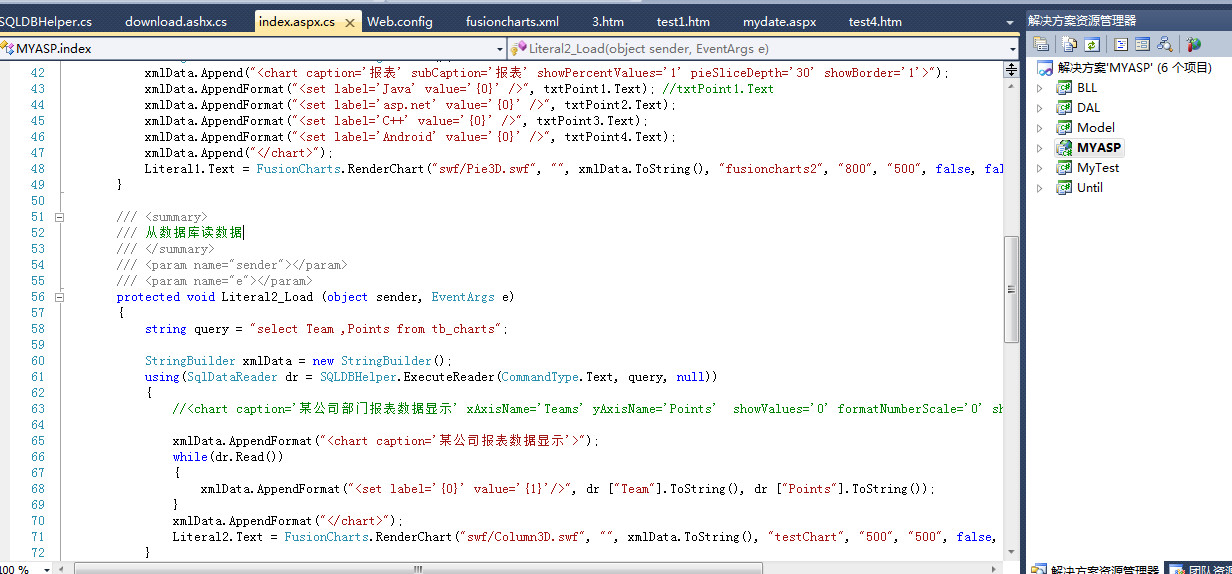Click line number 63 in the gutter
Viewport: 1232px width, 574px height.
tap(37, 409)
